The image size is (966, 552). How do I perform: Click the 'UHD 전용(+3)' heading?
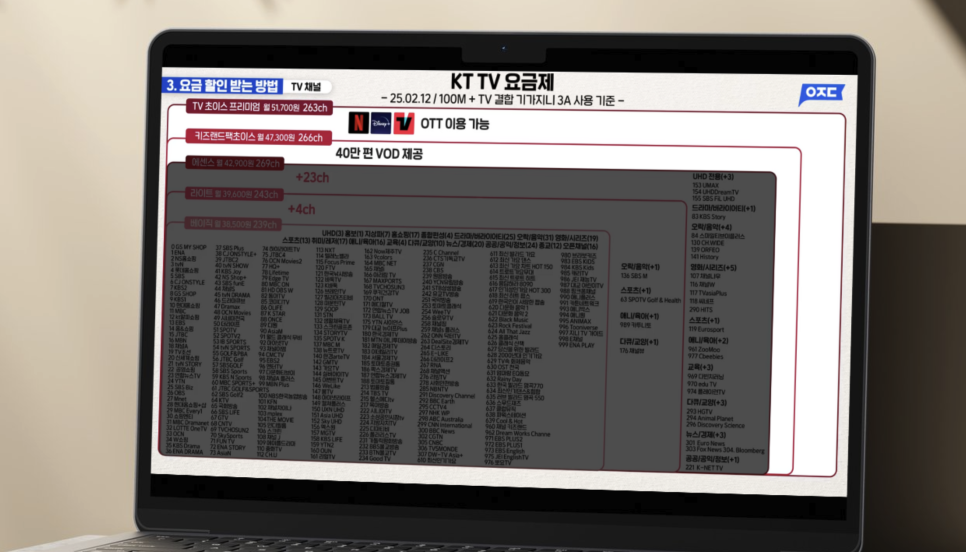(713, 177)
